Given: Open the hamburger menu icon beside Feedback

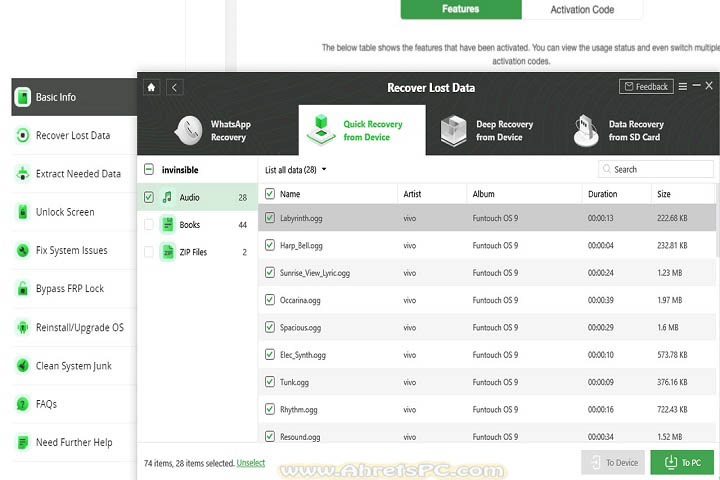Looking at the screenshot, I should pyautogui.click(x=683, y=86).
